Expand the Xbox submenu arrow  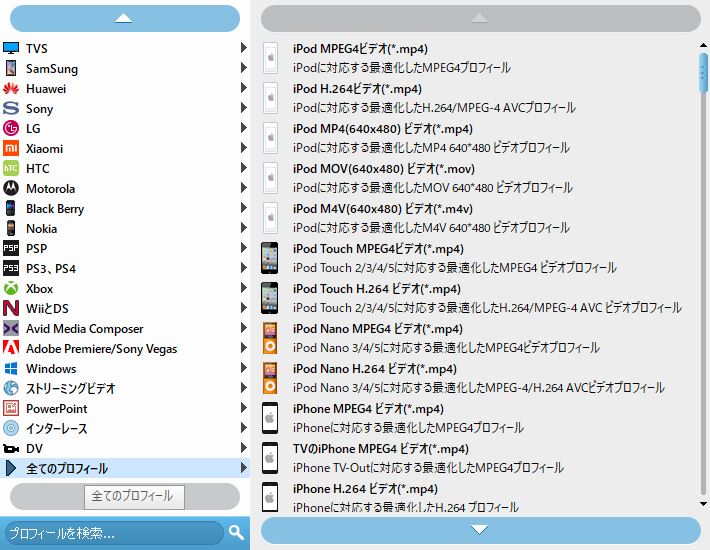click(x=244, y=287)
